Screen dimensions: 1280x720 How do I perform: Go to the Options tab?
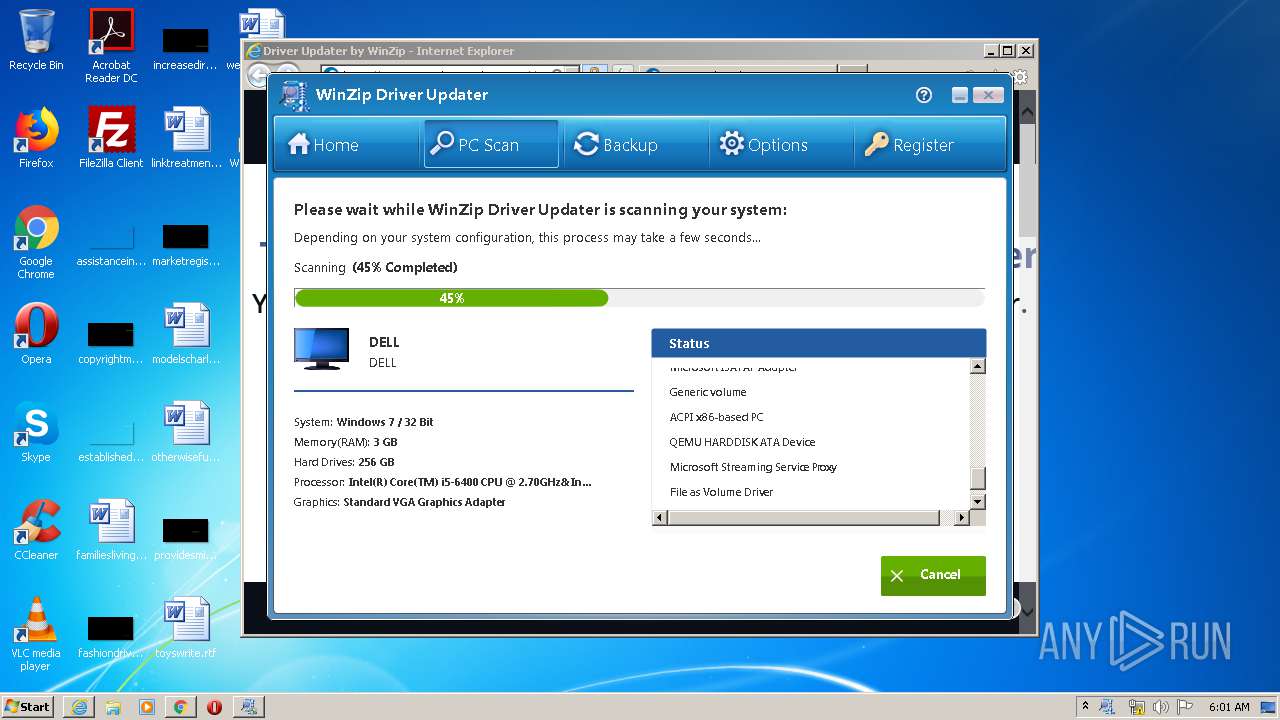pos(780,145)
